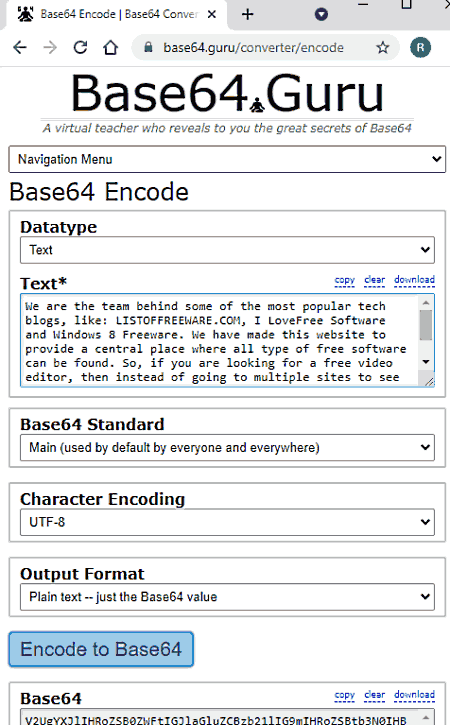Open the Navigation Menu dropdown
The image size is (450, 725).
point(227,160)
